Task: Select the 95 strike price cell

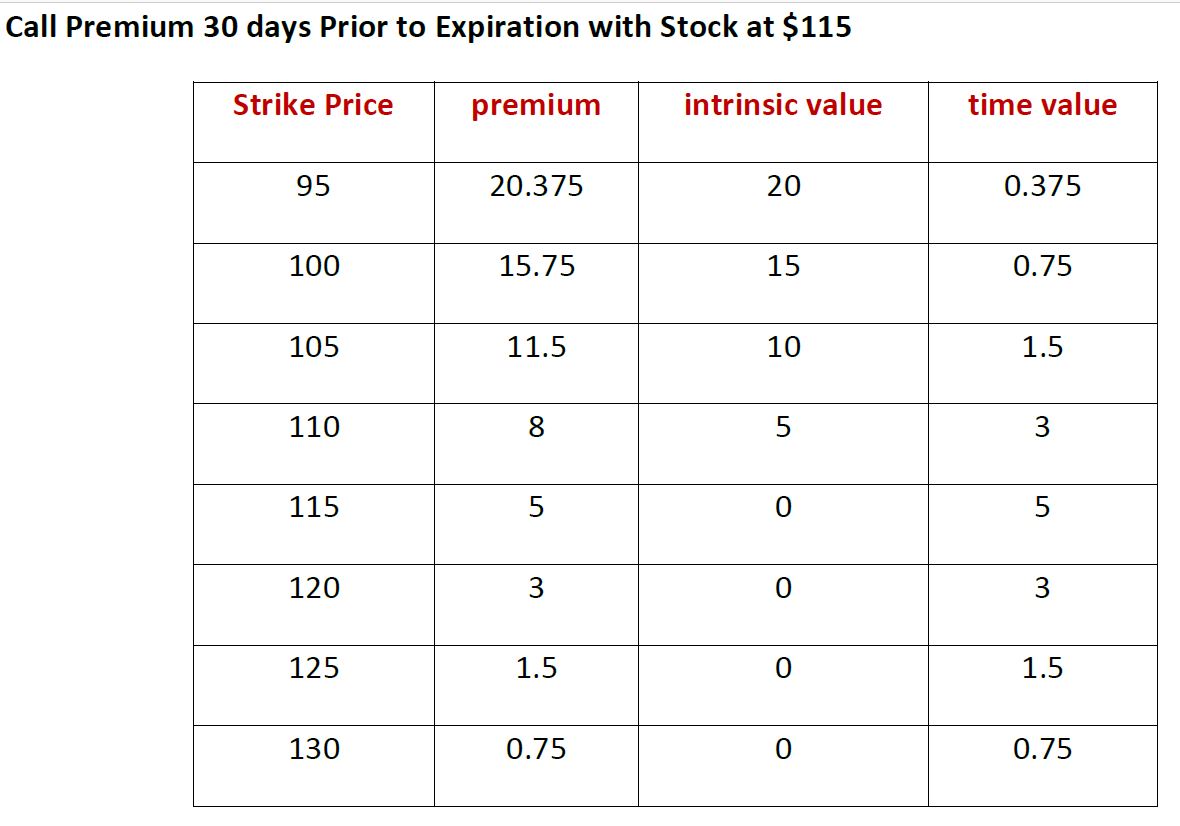Action: [313, 186]
